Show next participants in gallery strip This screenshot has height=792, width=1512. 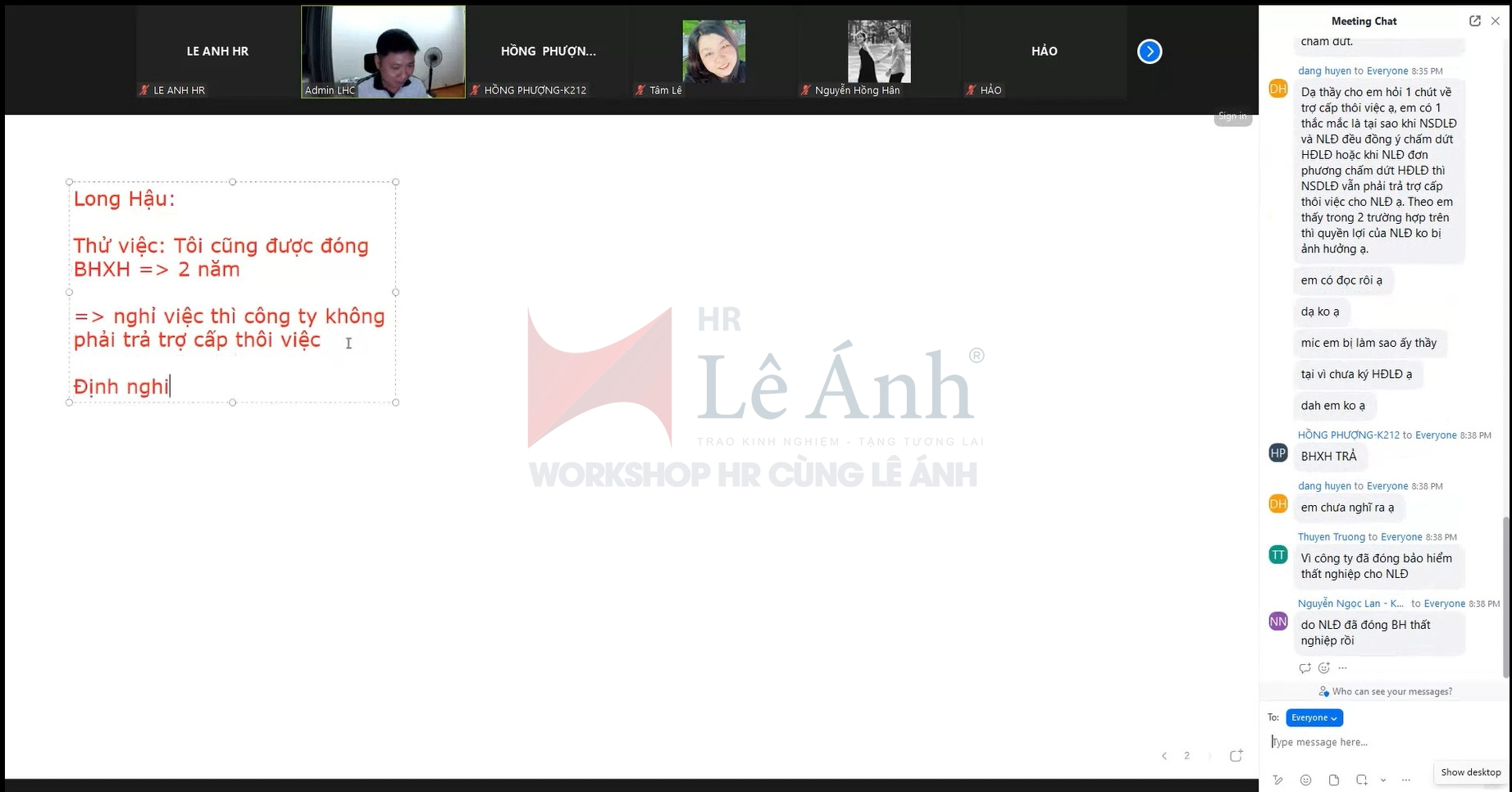point(1150,52)
